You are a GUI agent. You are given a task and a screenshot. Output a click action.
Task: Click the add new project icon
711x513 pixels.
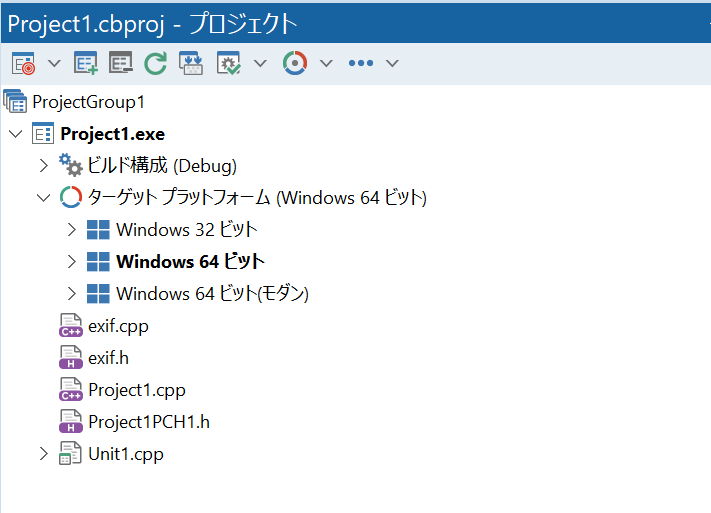click(87, 63)
